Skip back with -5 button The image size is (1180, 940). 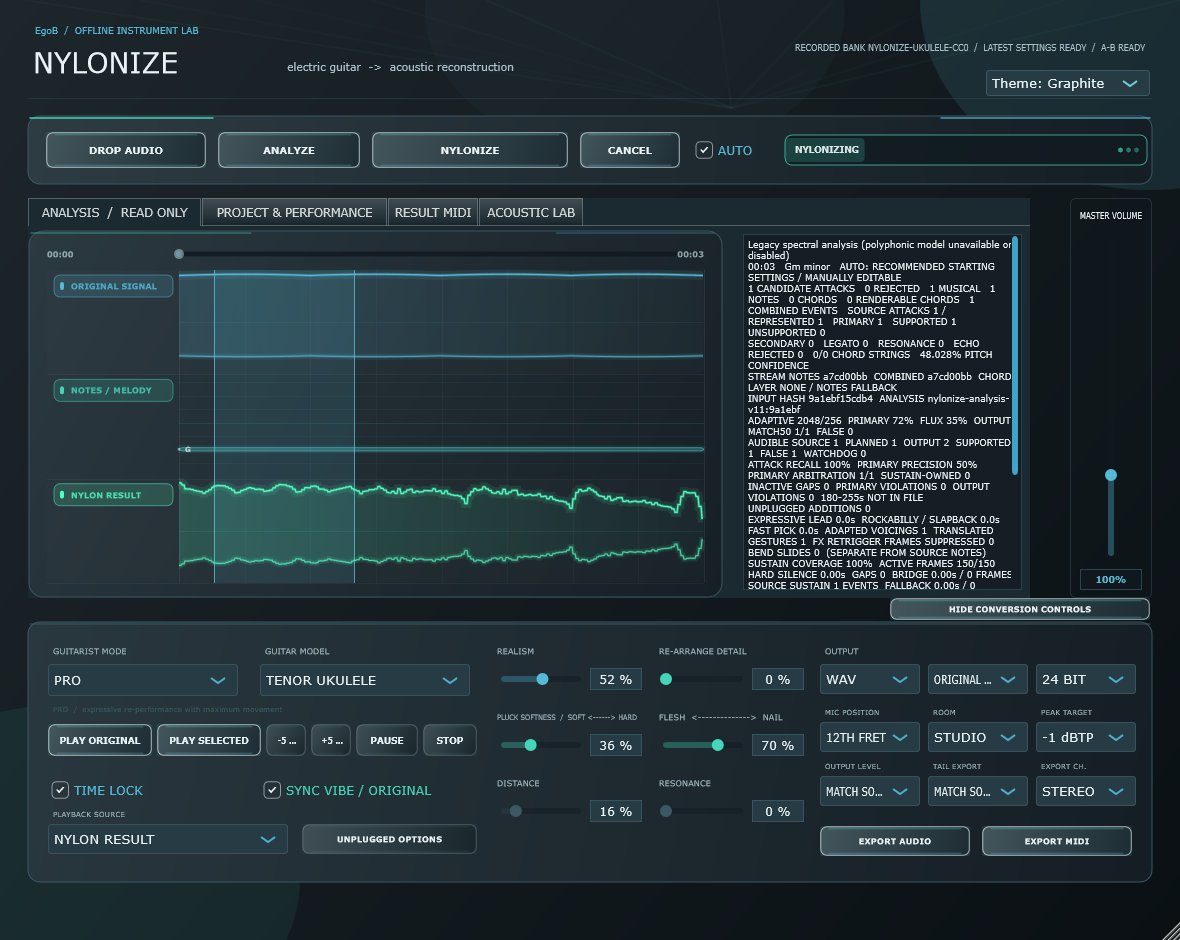pos(286,740)
